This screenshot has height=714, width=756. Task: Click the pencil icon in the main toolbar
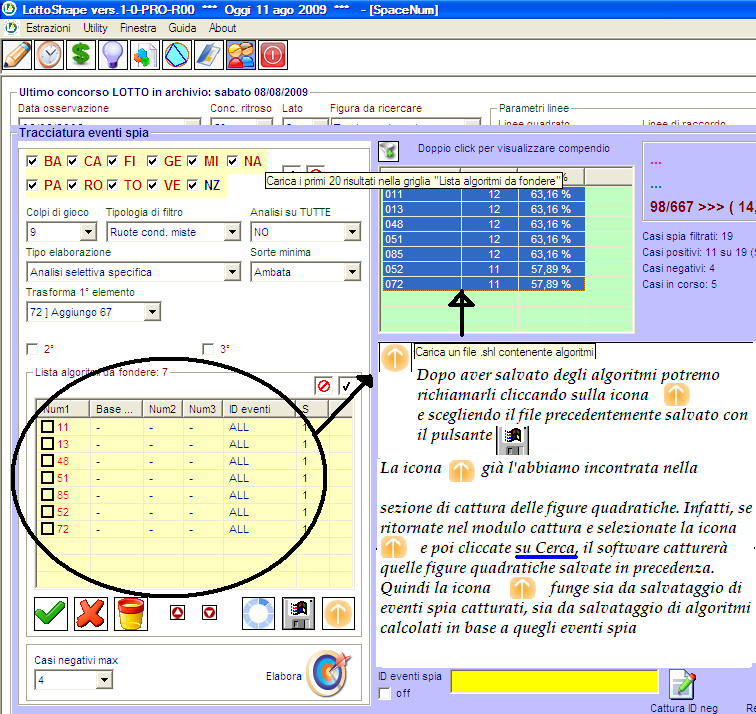pyautogui.click(x=17, y=54)
